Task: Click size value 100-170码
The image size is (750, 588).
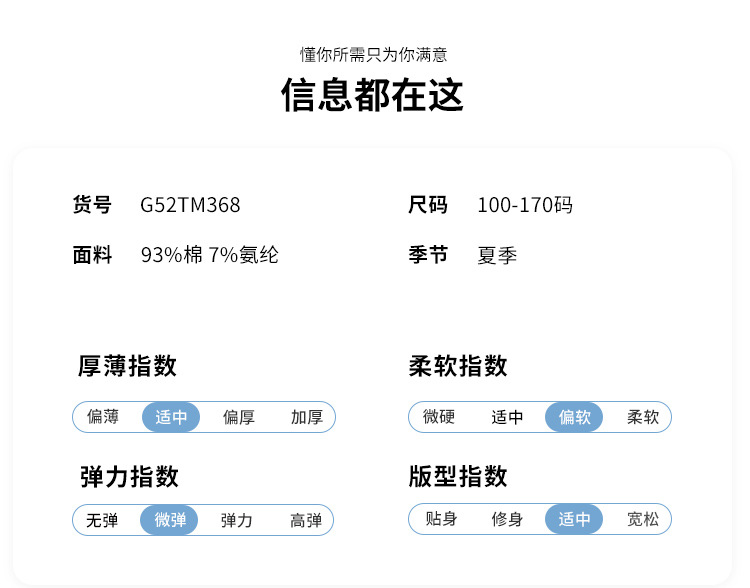Action: (525, 205)
